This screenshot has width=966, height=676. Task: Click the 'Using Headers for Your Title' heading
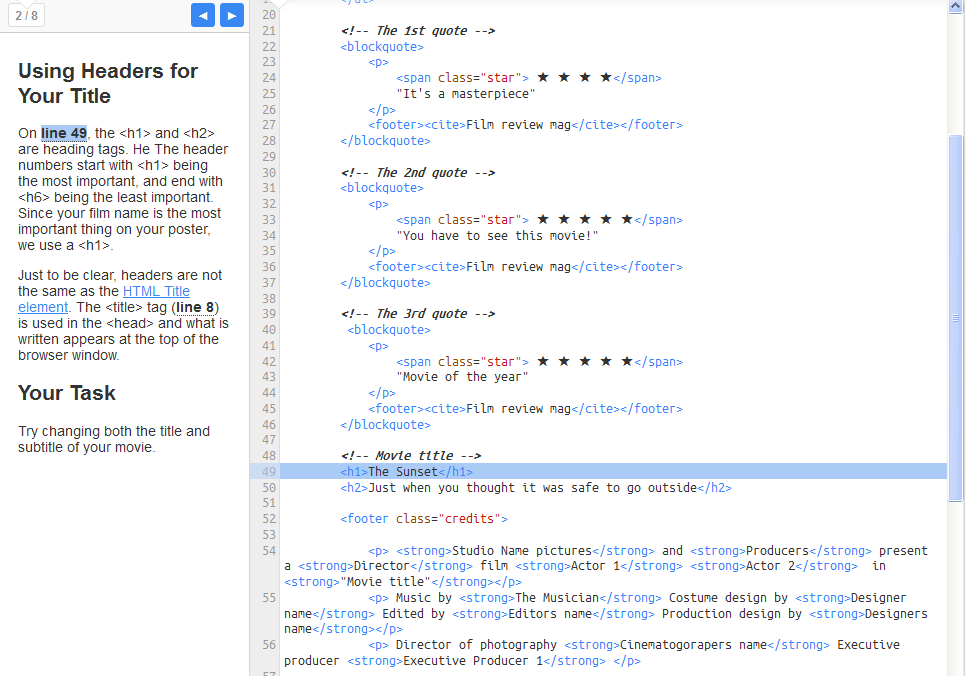(x=108, y=83)
